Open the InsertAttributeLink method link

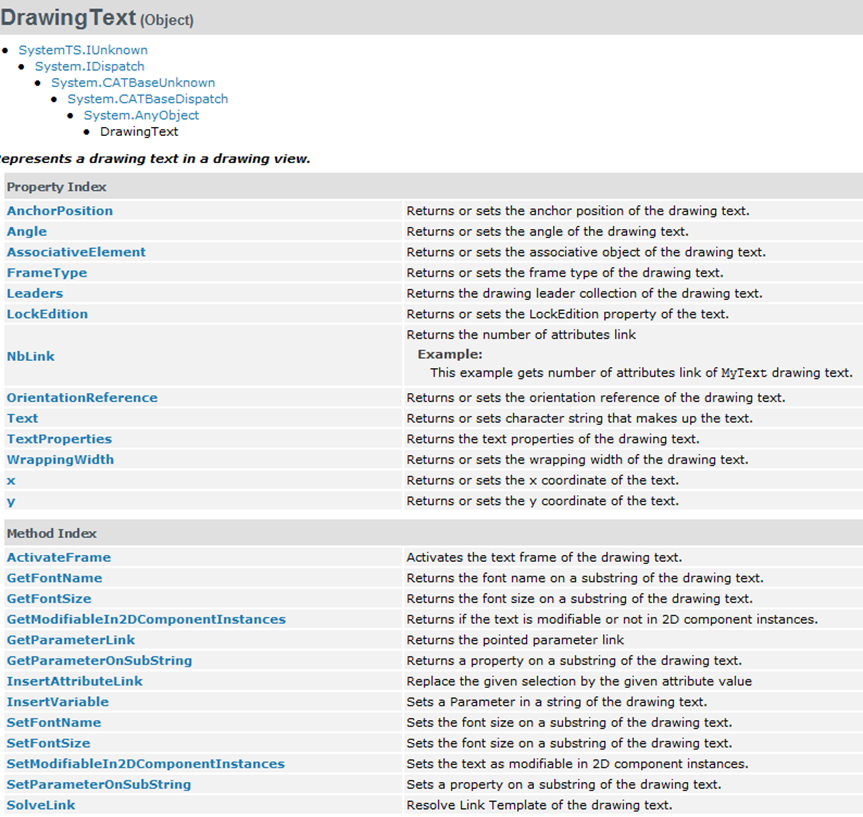pos(75,682)
